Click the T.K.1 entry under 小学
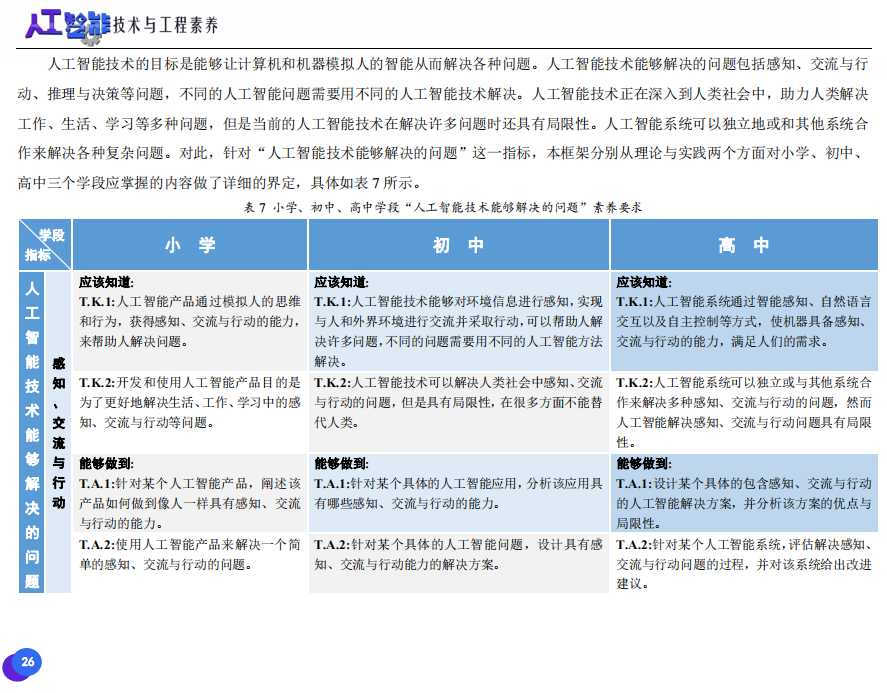This screenshot has height=693, width=887. [x=189, y=321]
